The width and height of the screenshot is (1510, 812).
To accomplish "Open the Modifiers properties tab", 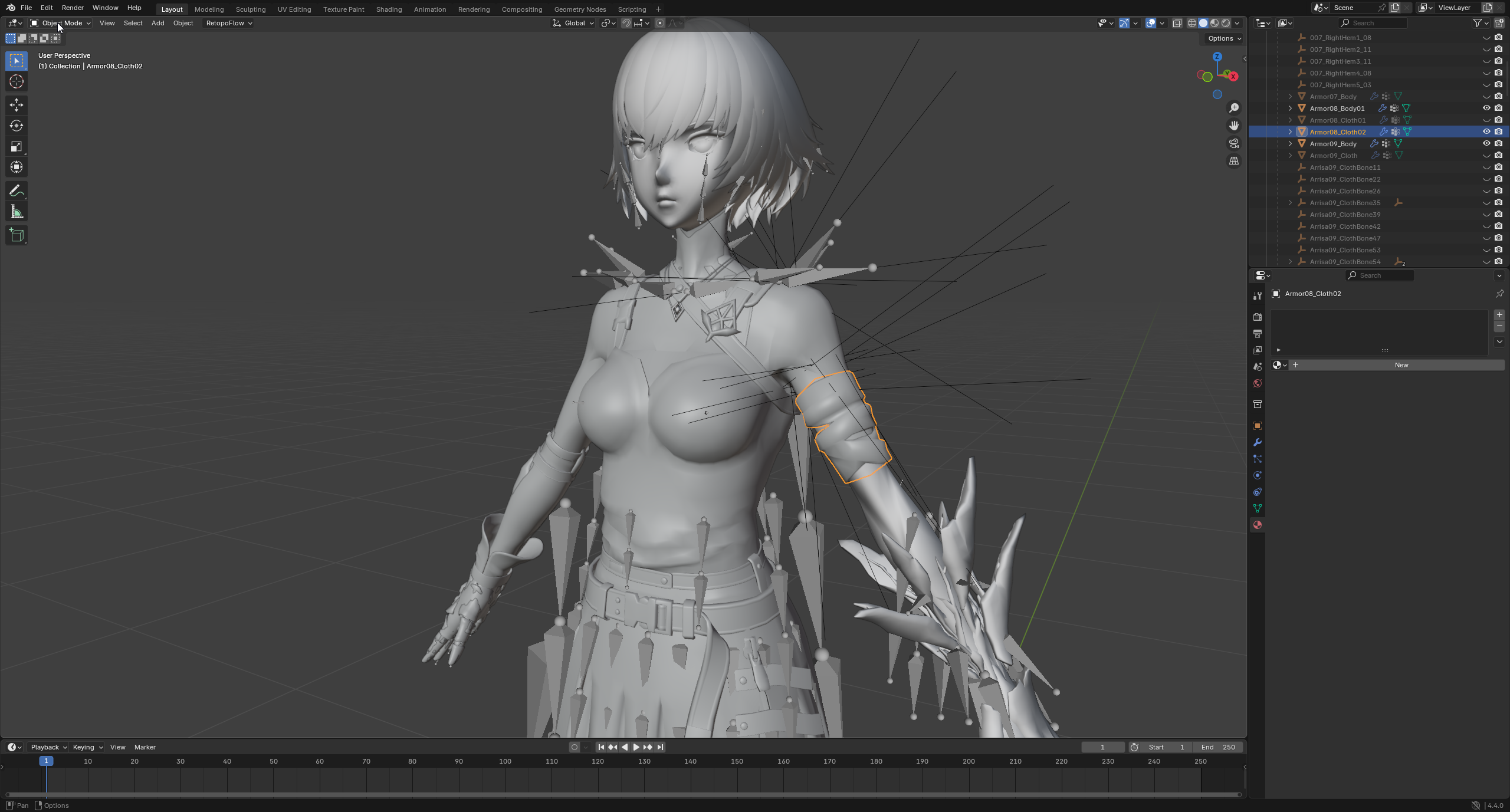I will (1258, 442).
